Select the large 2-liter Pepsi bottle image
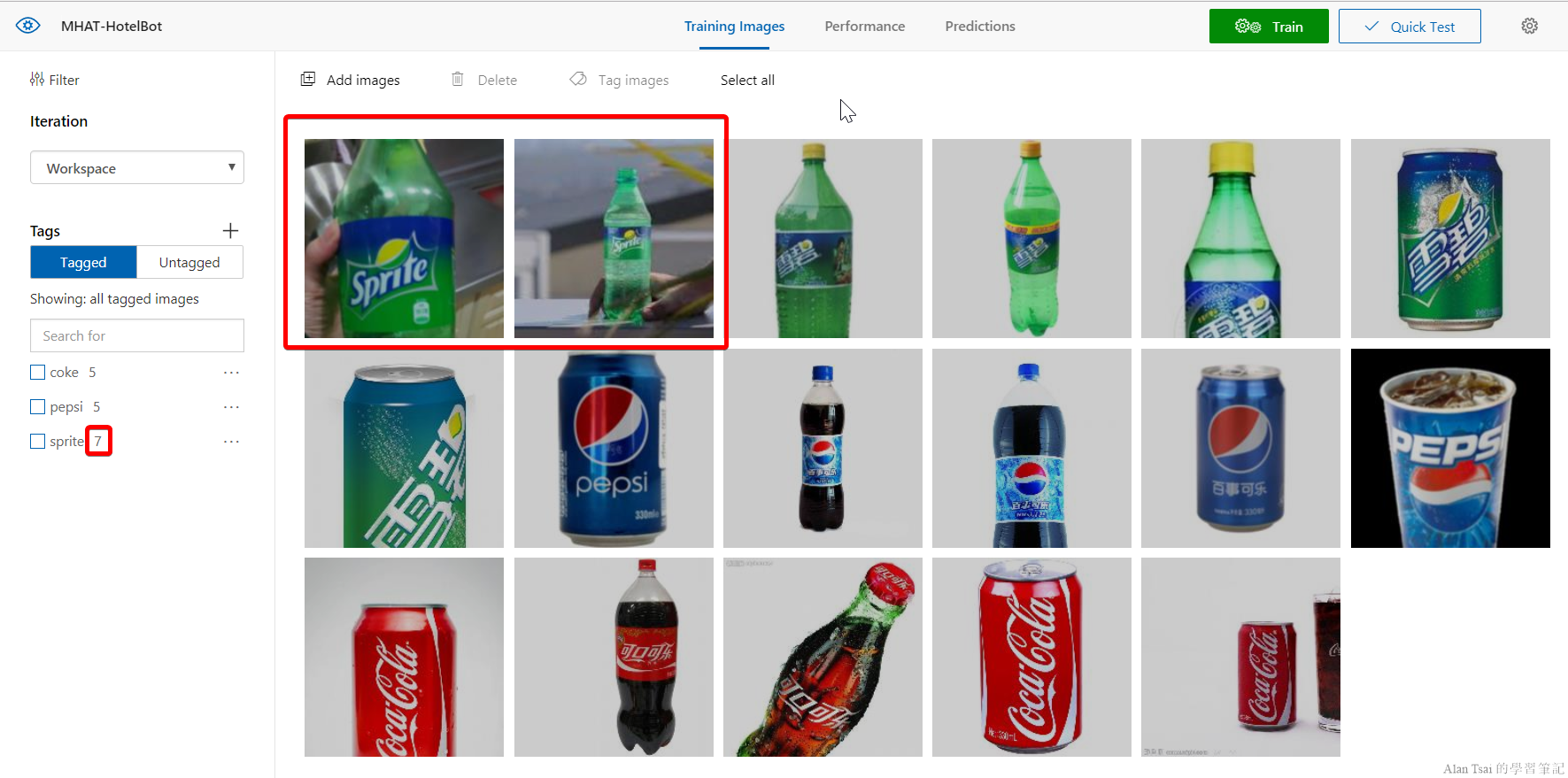Image resolution: width=1568 pixels, height=778 pixels. 1031,448
